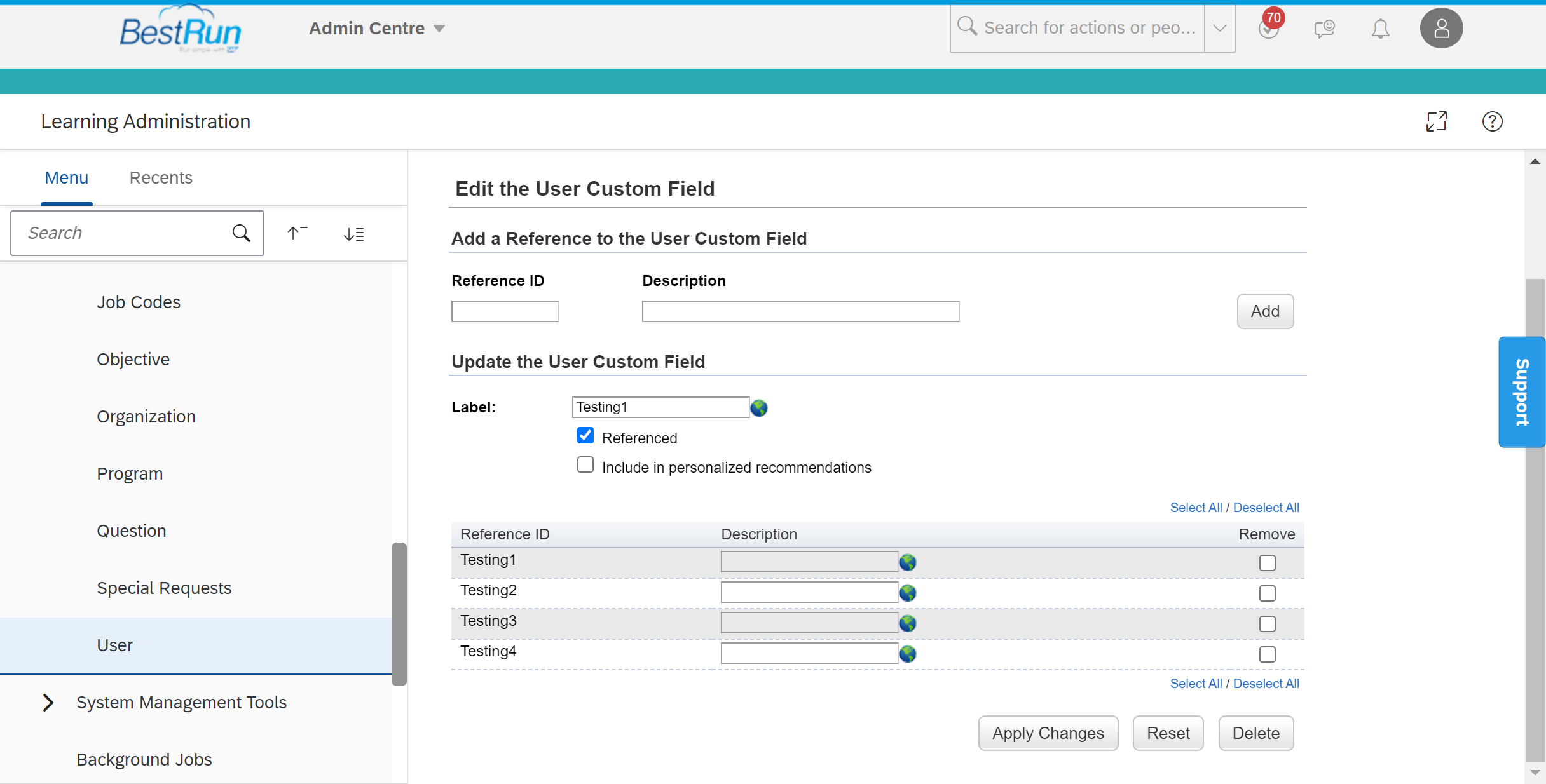The image size is (1546, 784).
Task: Expand all menu items icon
Action: 354,234
